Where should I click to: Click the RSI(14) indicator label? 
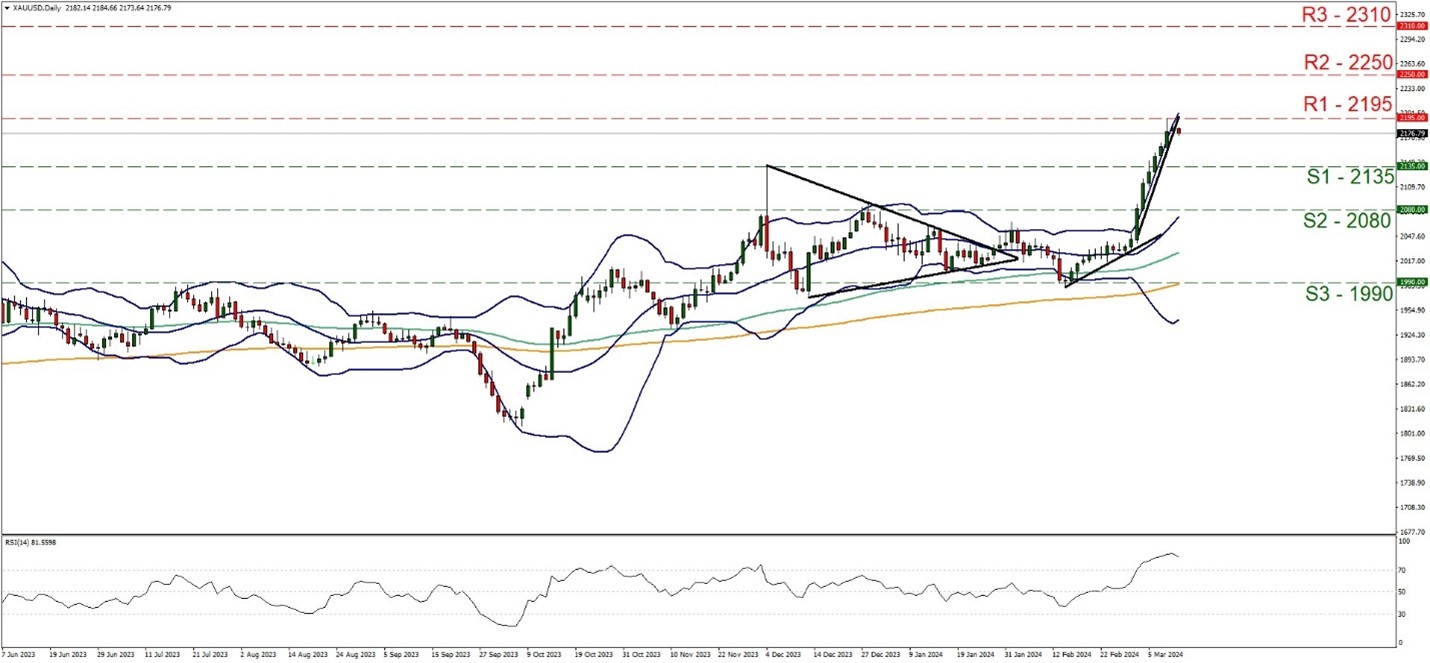tap(30, 543)
